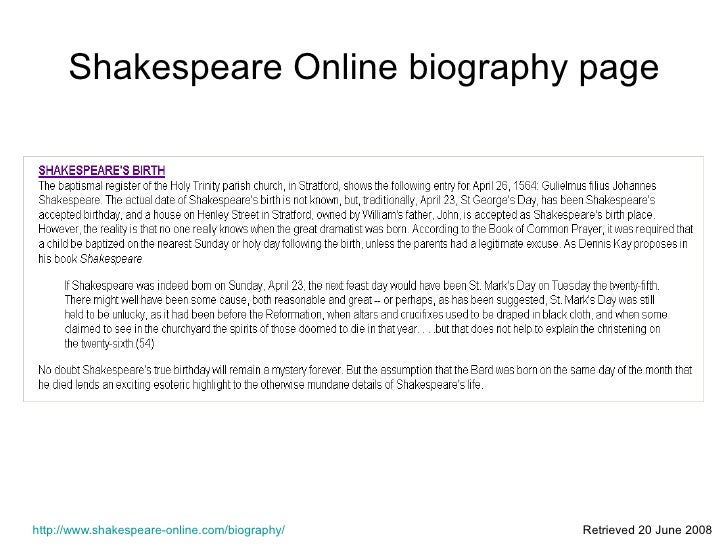Click the line ending 'the twenty-sixth.(54)'

pos(110,344)
